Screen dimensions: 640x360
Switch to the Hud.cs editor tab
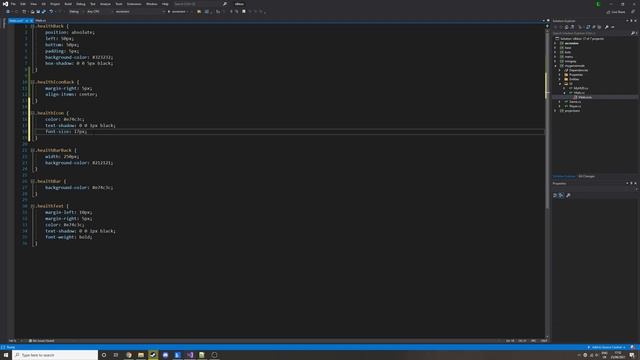(40, 20)
